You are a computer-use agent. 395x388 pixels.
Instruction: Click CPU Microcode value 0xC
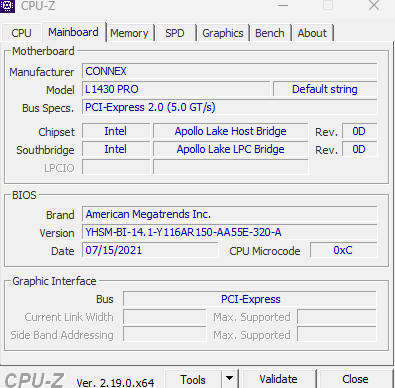click(x=343, y=250)
